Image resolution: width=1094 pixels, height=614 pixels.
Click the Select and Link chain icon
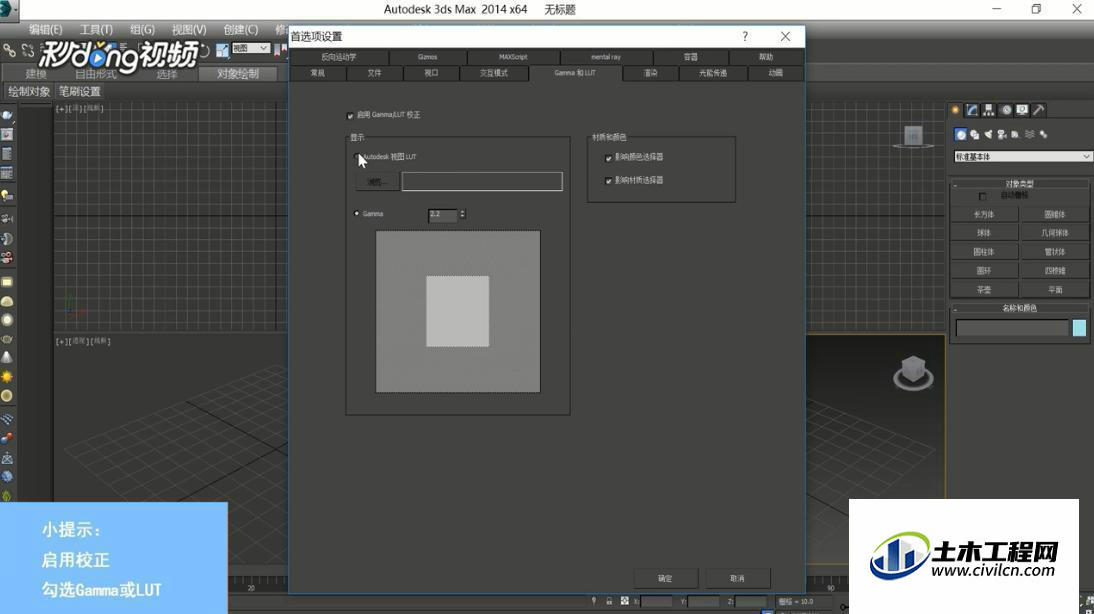9,50
